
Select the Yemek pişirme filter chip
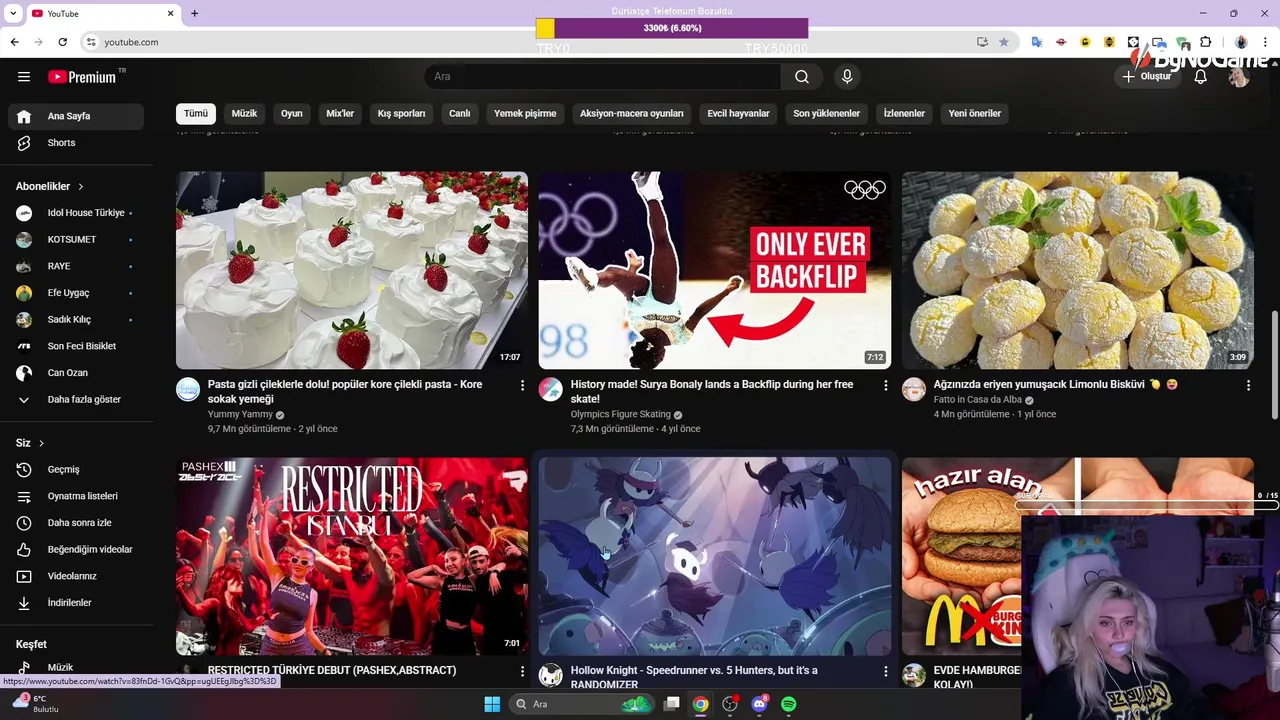(x=525, y=113)
